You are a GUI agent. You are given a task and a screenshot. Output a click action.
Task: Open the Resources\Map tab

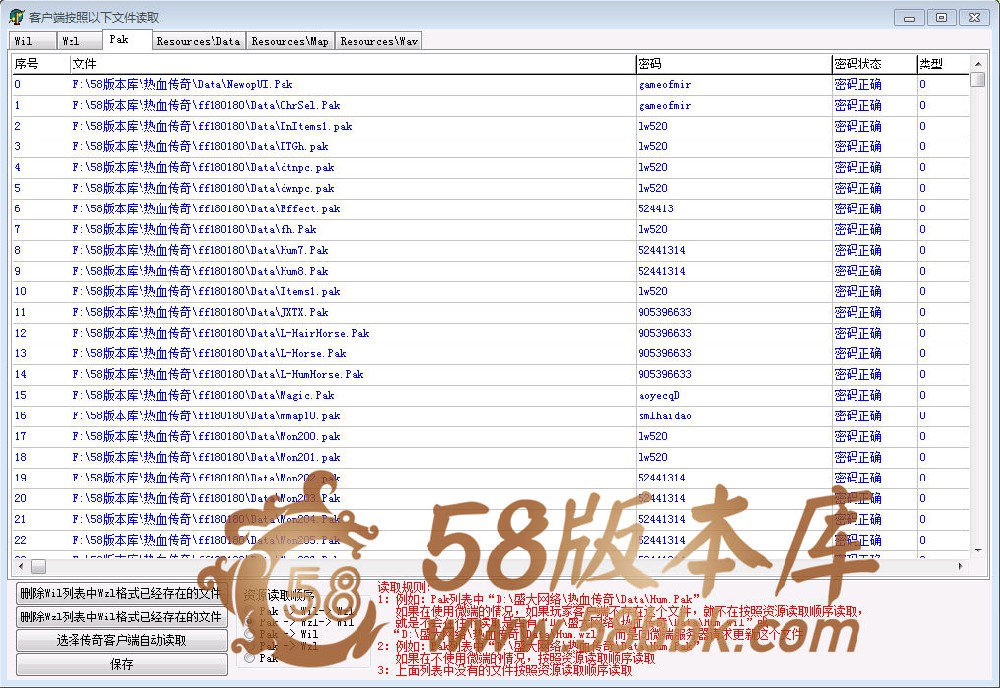[x=290, y=41]
